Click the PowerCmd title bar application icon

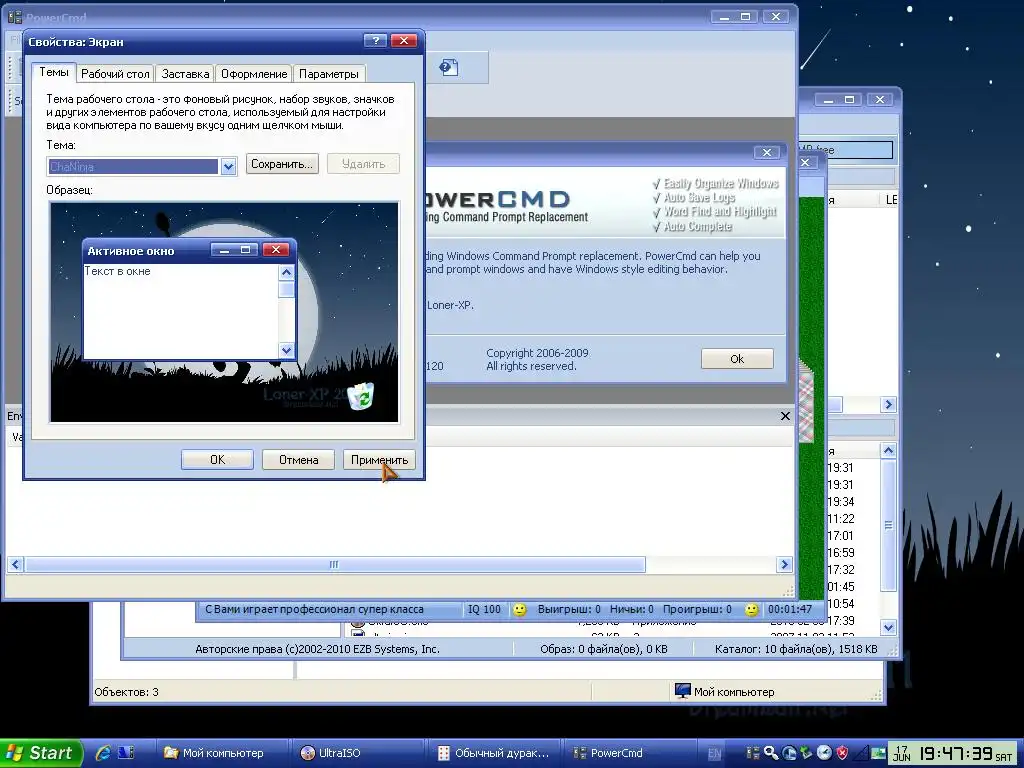(14, 17)
